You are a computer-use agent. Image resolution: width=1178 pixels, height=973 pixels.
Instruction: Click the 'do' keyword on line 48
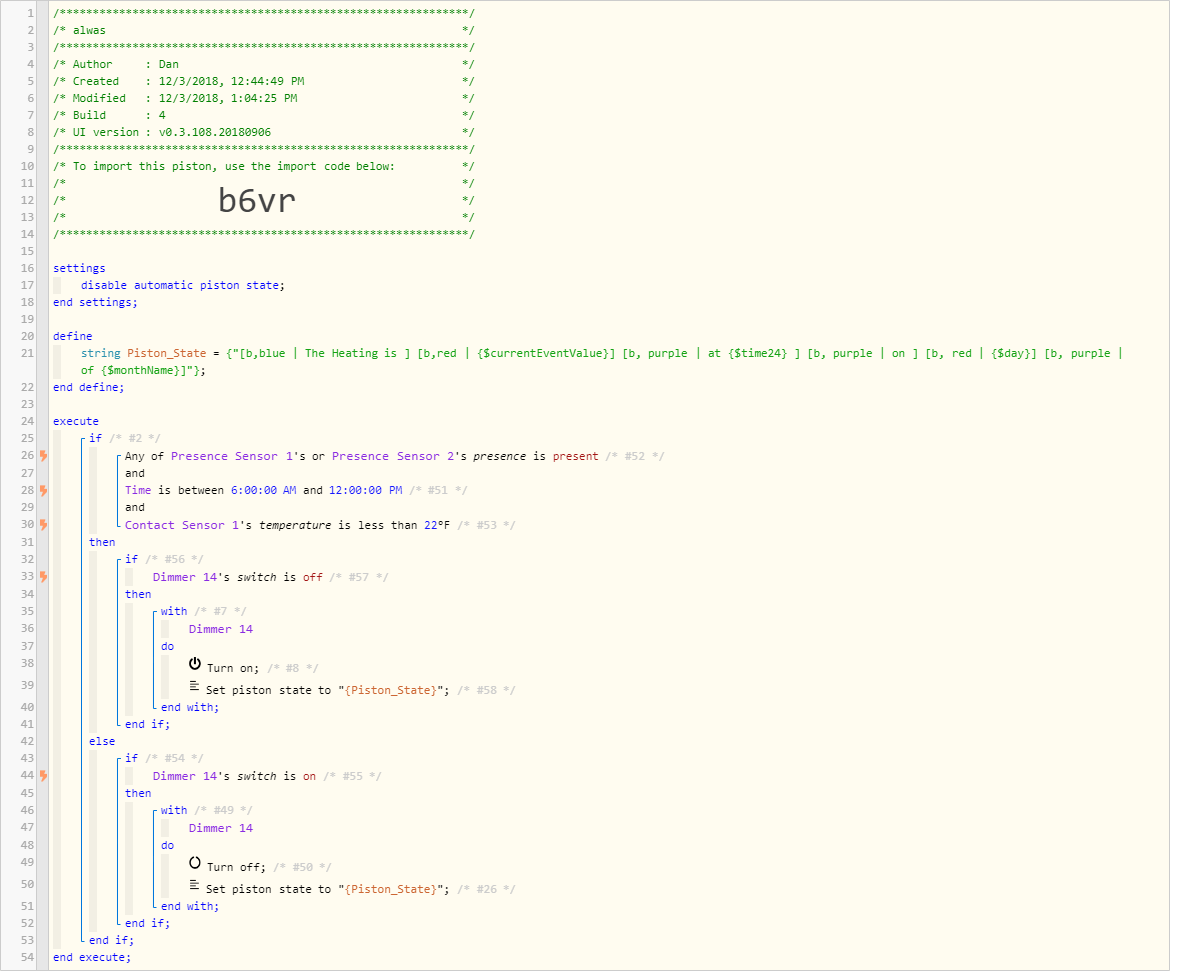click(167, 846)
